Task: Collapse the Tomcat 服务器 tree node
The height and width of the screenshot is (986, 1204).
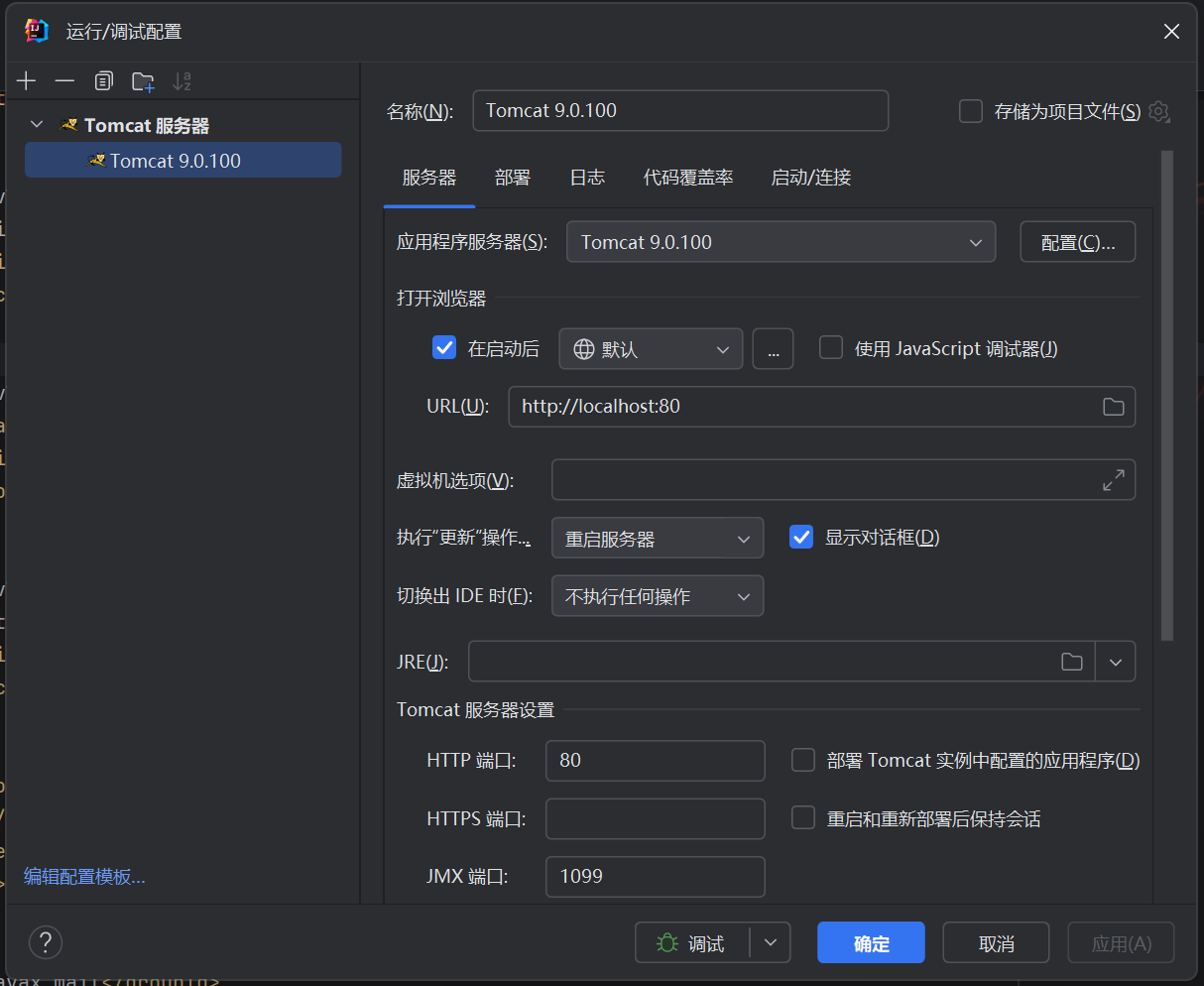Action: coord(38,125)
